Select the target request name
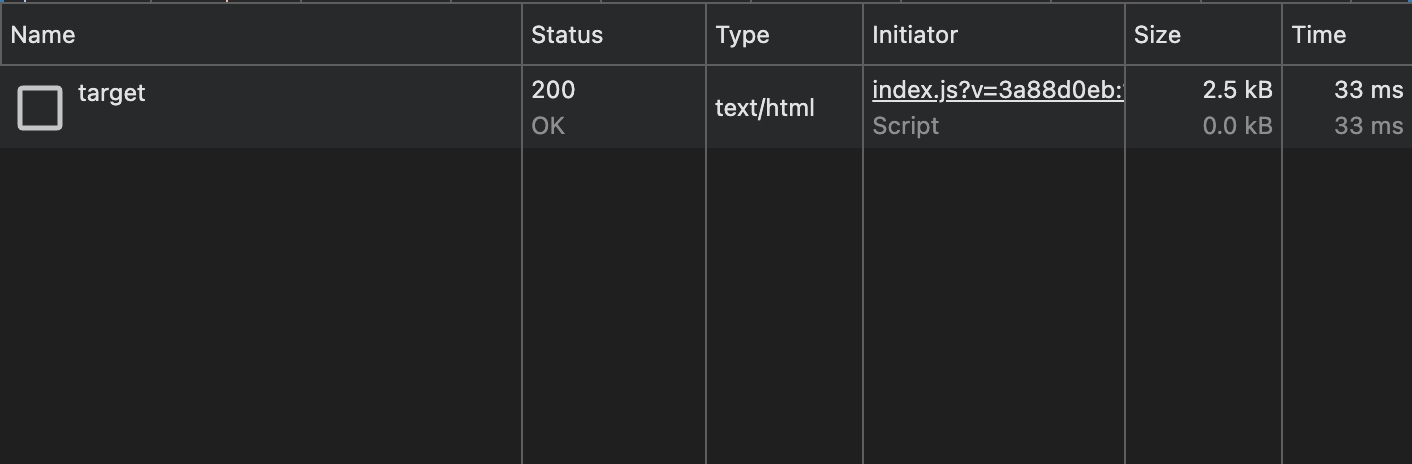 [x=112, y=93]
